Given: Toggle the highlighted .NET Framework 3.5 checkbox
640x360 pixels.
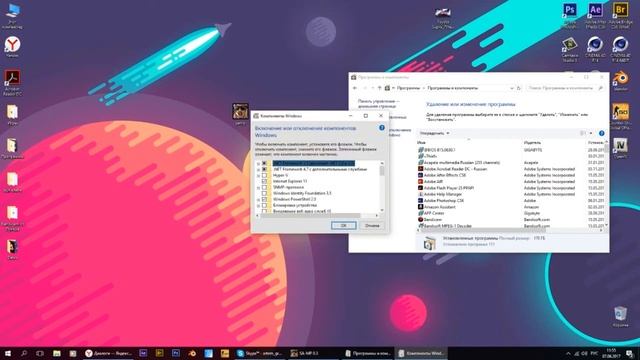Looking at the screenshot, I should [264, 163].
